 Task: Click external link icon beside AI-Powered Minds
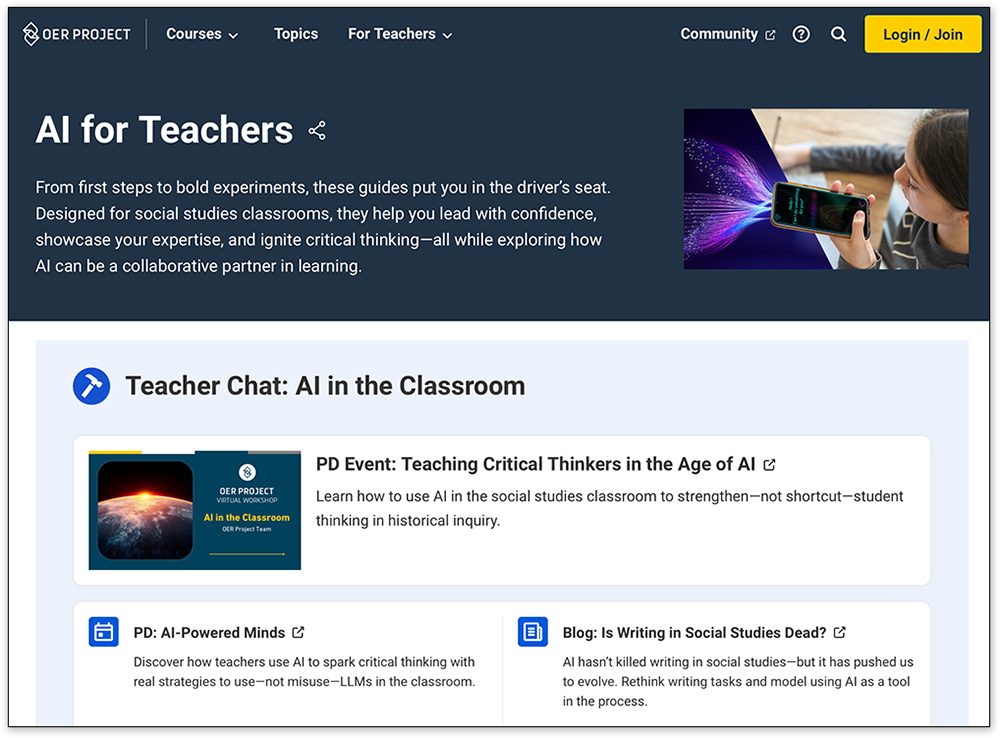[x=298, y=633]
